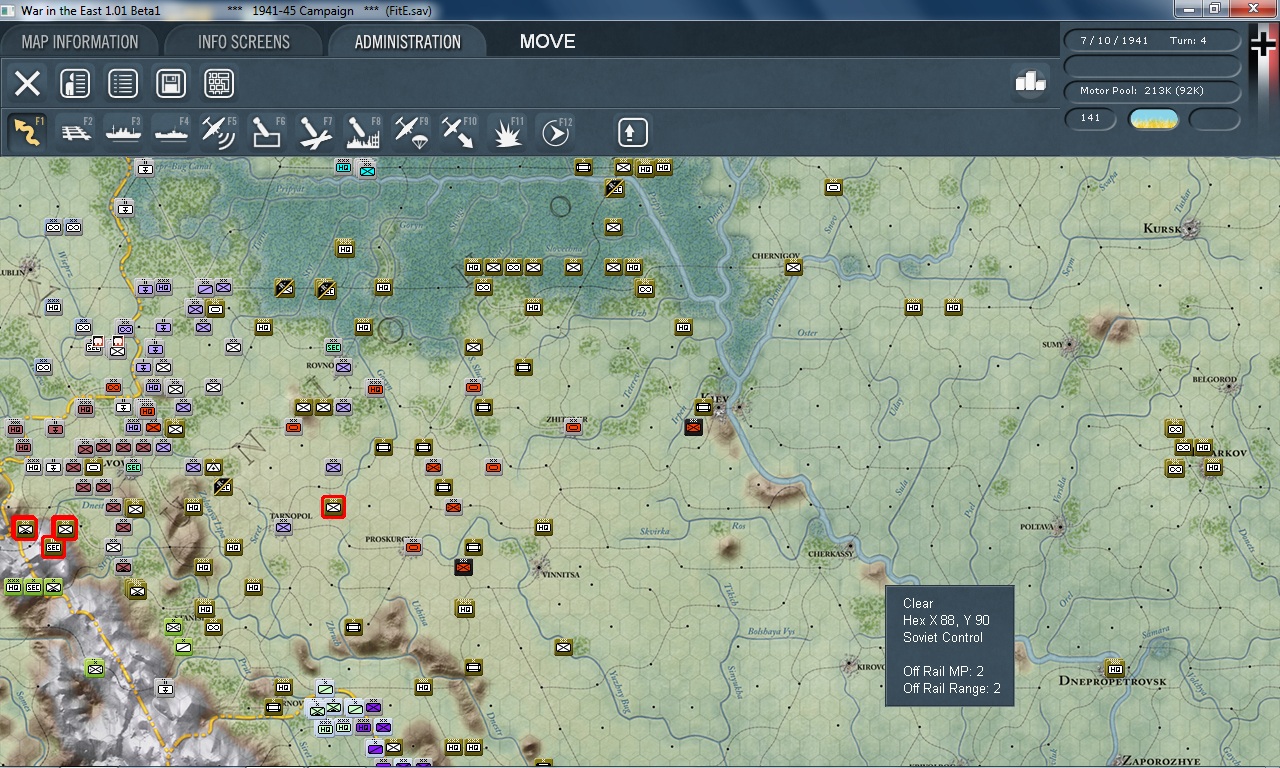Screen dimensions: 1280x768
Task: Select the Administration tab
Action: [407, 42]
